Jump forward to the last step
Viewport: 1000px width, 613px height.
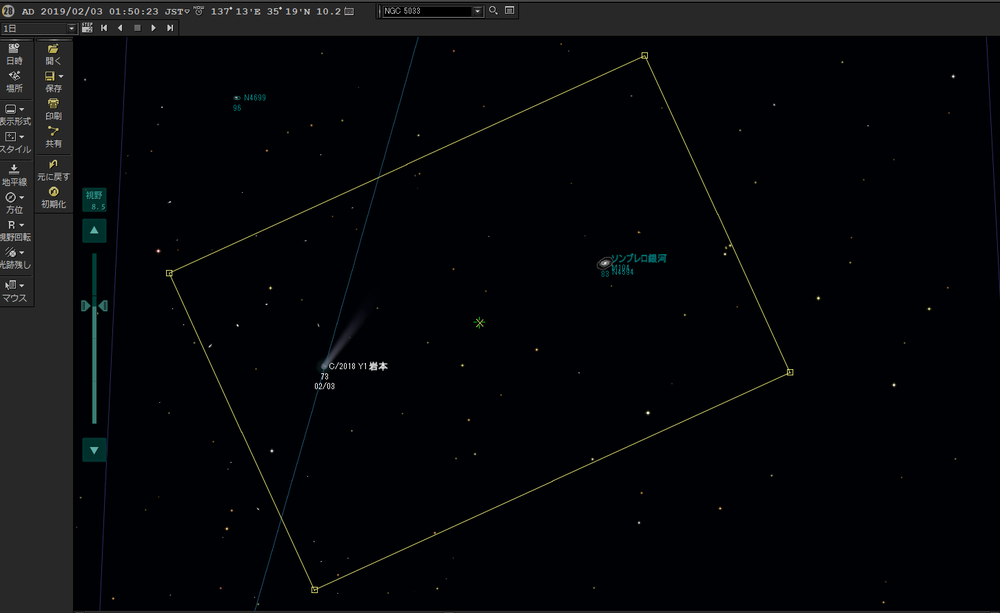[170, 27]
